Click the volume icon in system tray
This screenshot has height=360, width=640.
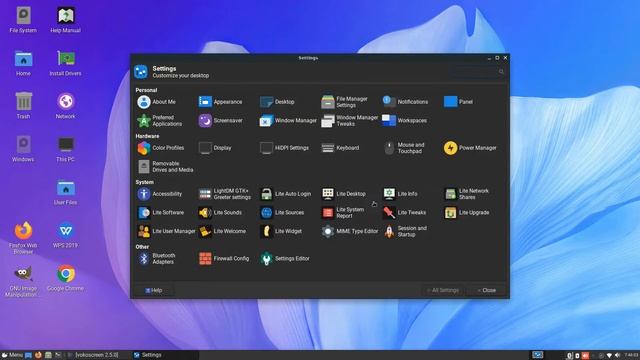tap(618, 356)
